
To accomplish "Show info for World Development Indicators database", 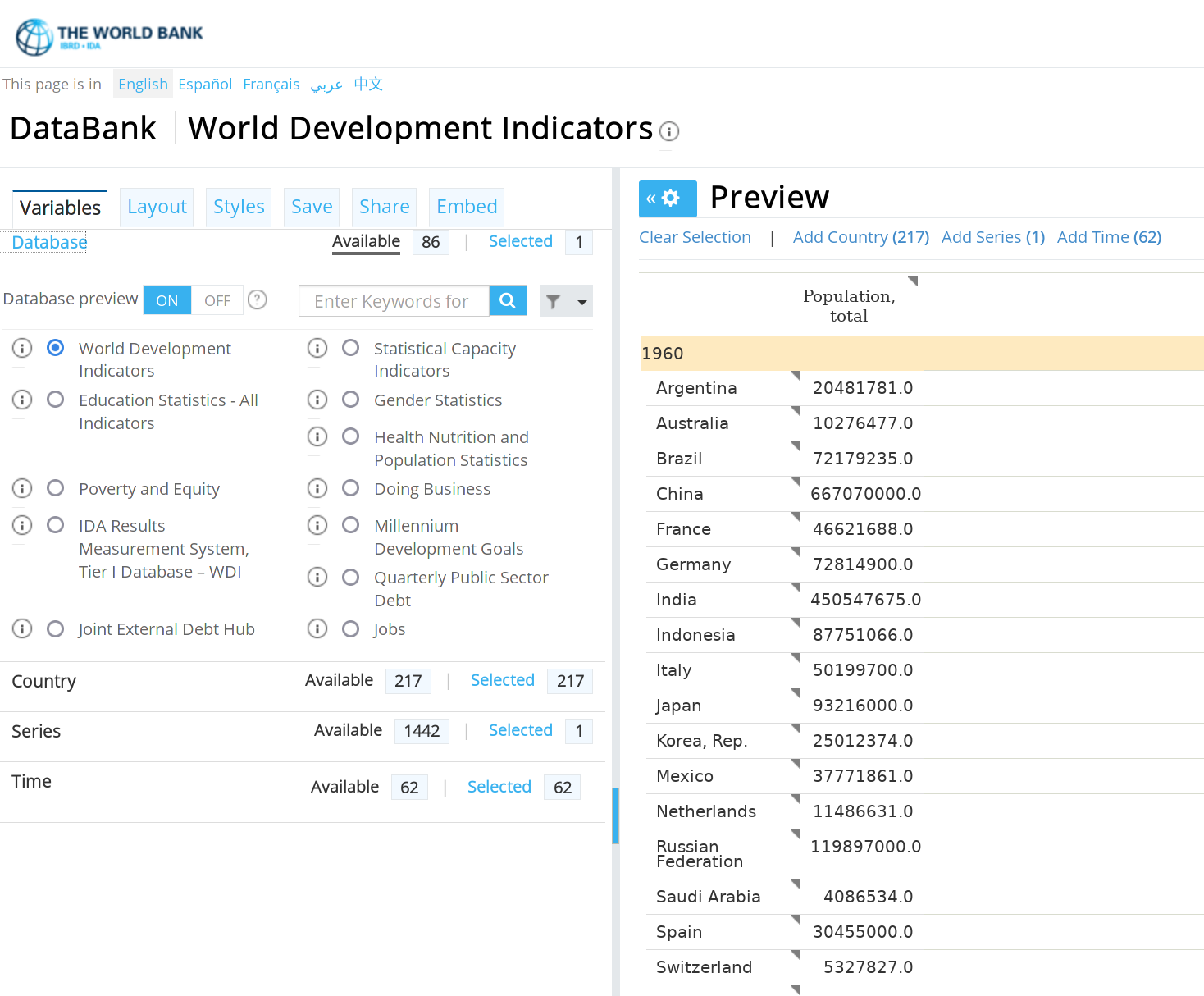I will (22, 348).
